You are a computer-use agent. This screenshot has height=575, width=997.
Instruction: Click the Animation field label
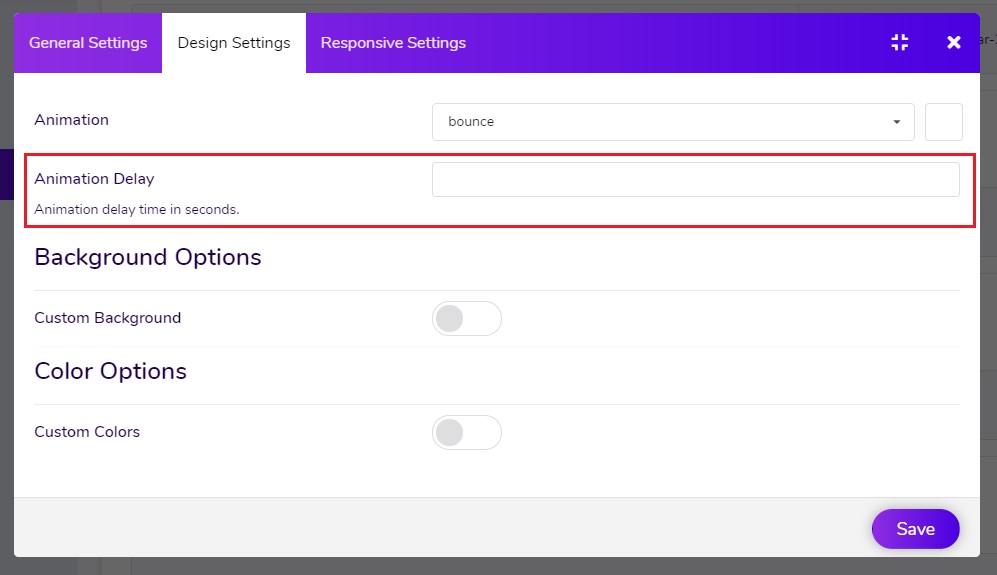(x=71, y=120)
